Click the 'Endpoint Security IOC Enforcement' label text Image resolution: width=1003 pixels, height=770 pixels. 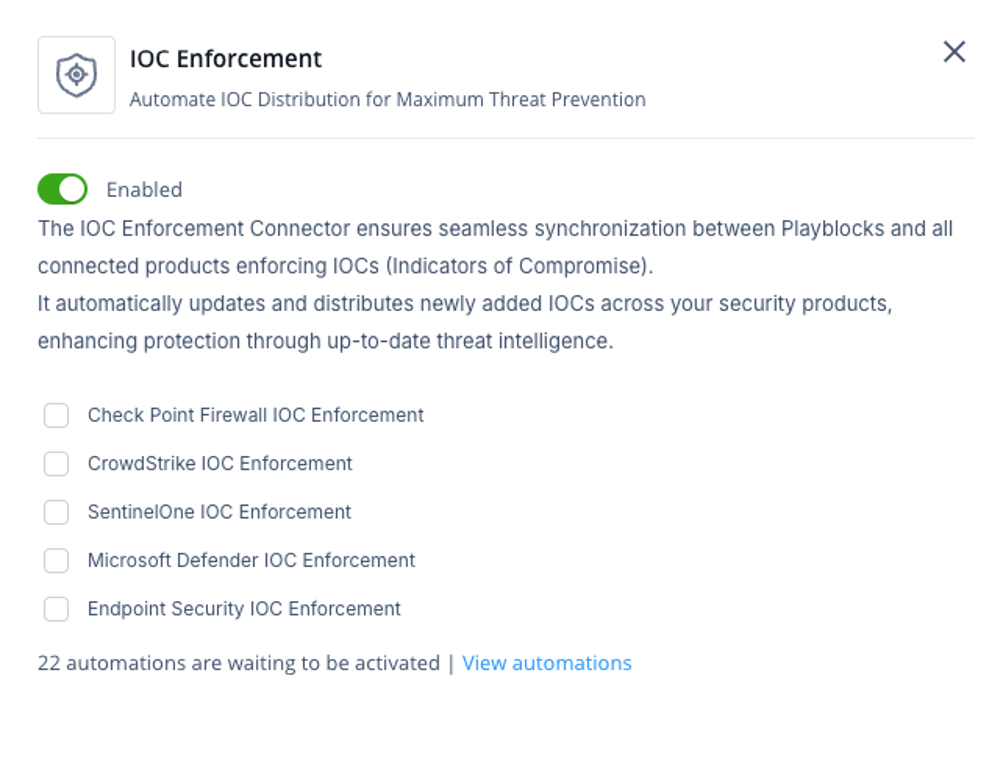(x=244, y=609)
